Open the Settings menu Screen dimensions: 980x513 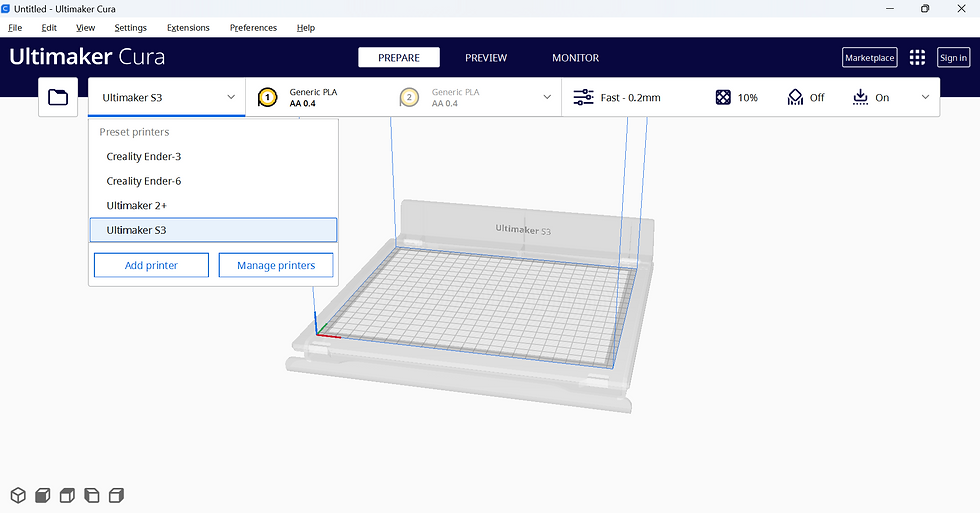click(x=131, y=27)
